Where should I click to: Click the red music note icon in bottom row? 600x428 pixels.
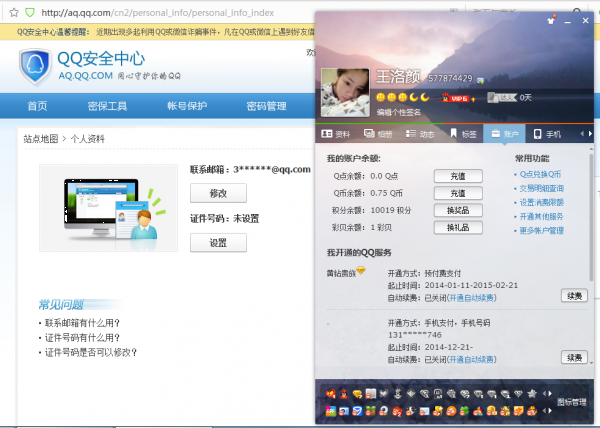click(x=397, y=411)
